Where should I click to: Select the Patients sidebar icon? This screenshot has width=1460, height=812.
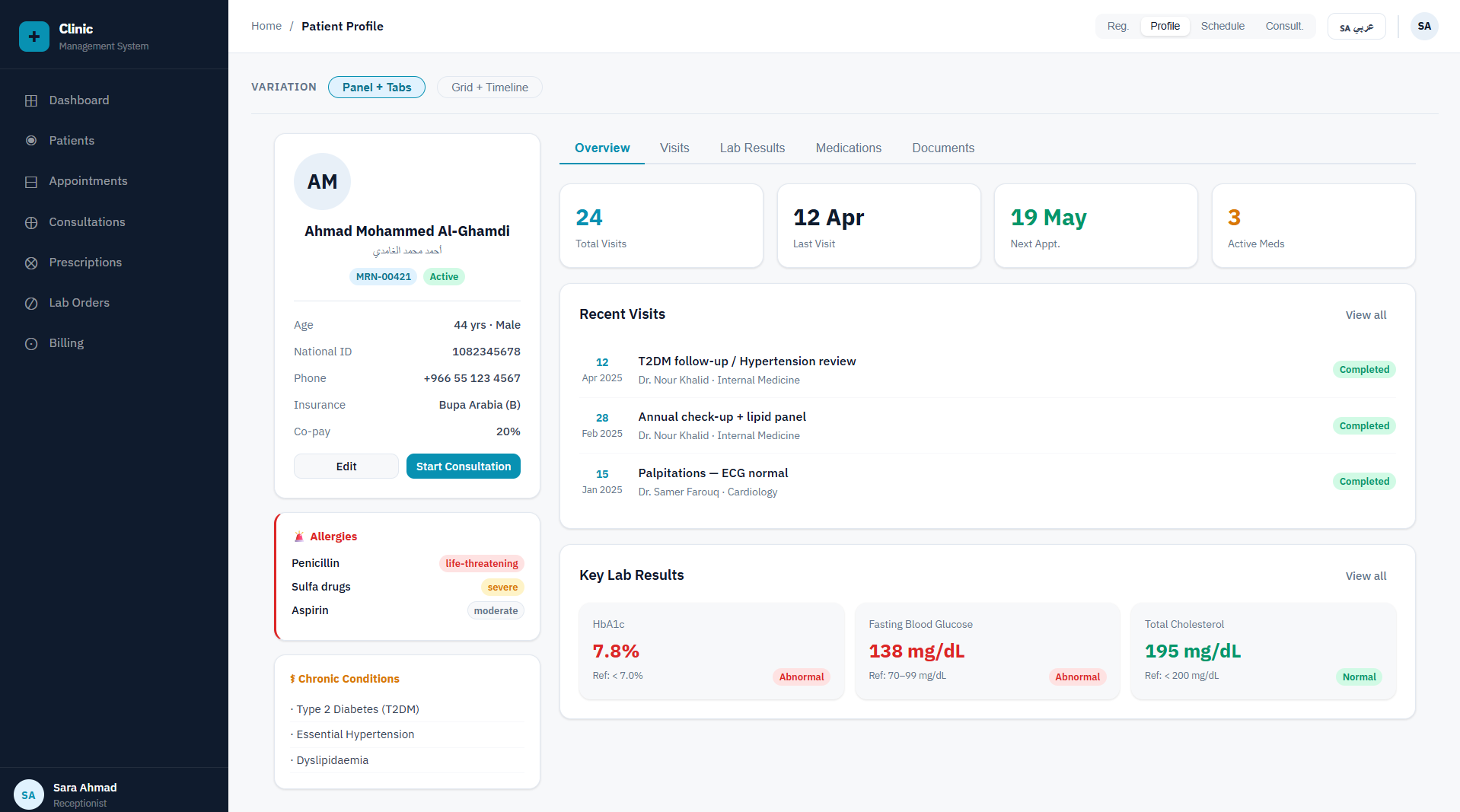point(31,141)
